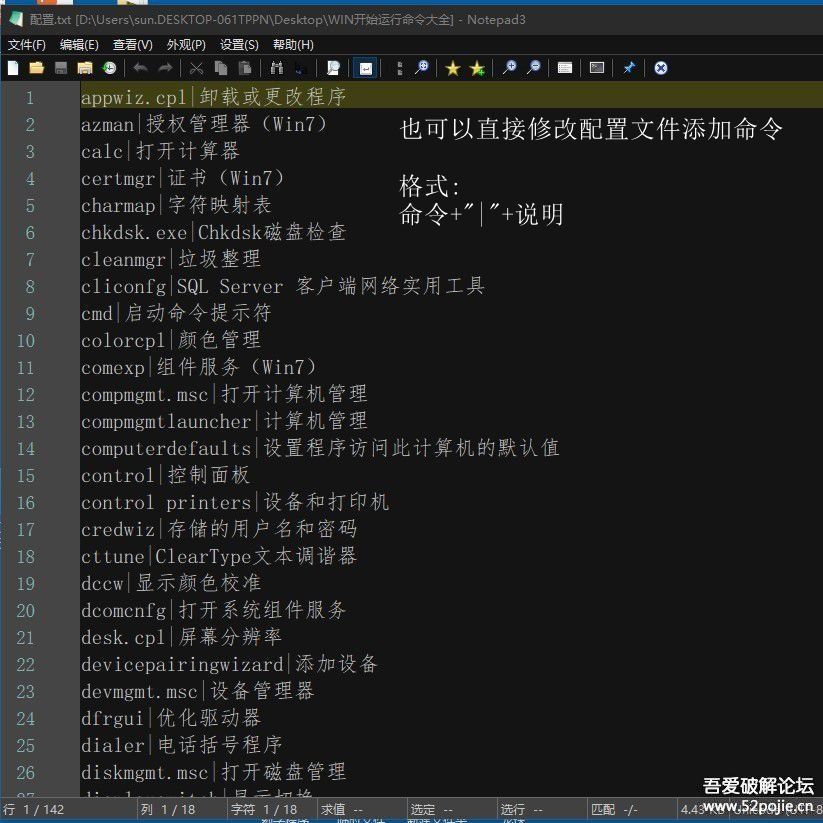Open the 设置(S) menu
This screenshot has height=823, width=823.
[239, 45]
